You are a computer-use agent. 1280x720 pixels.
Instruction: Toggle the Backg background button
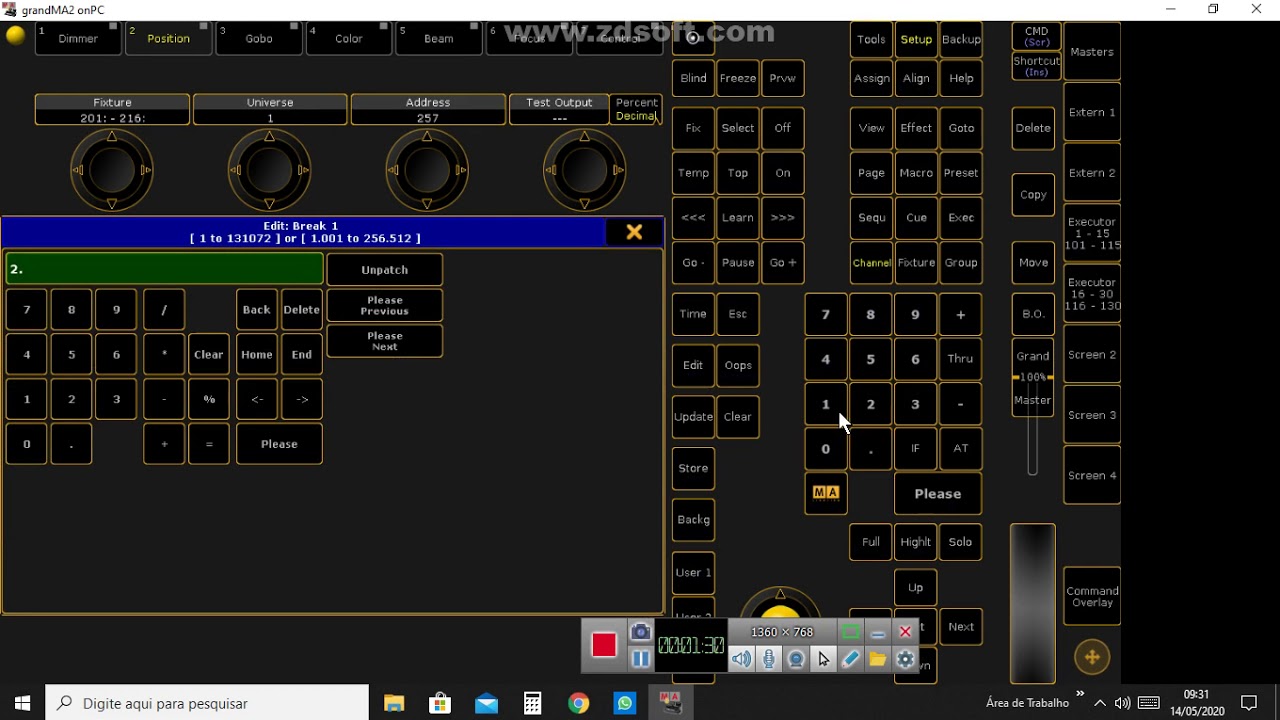(693, 520)
